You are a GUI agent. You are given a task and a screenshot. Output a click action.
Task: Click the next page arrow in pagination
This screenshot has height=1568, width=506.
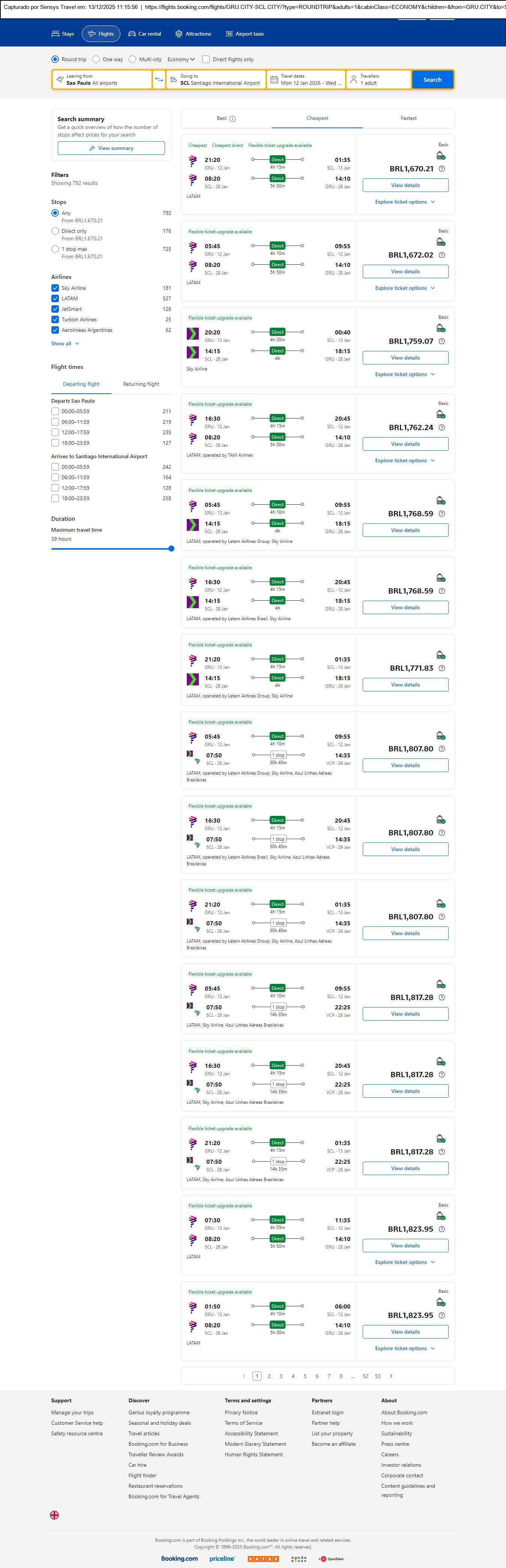pos(391,1376)
